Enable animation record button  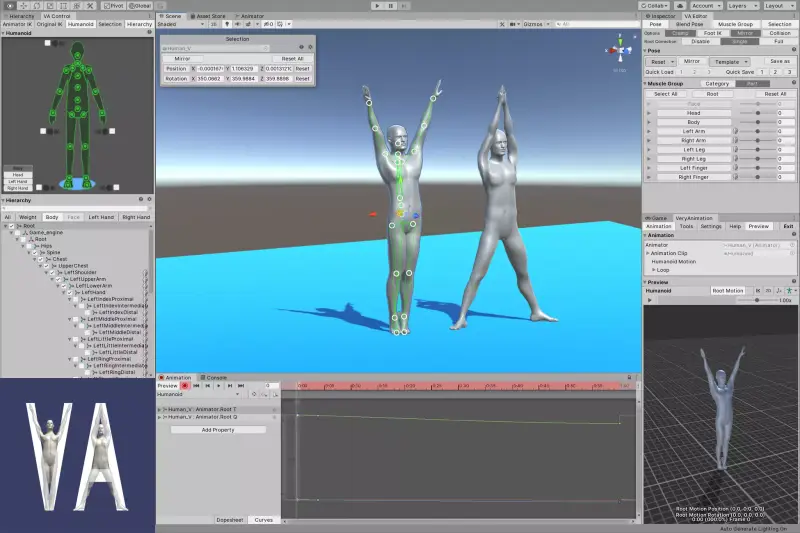[185, 386]
